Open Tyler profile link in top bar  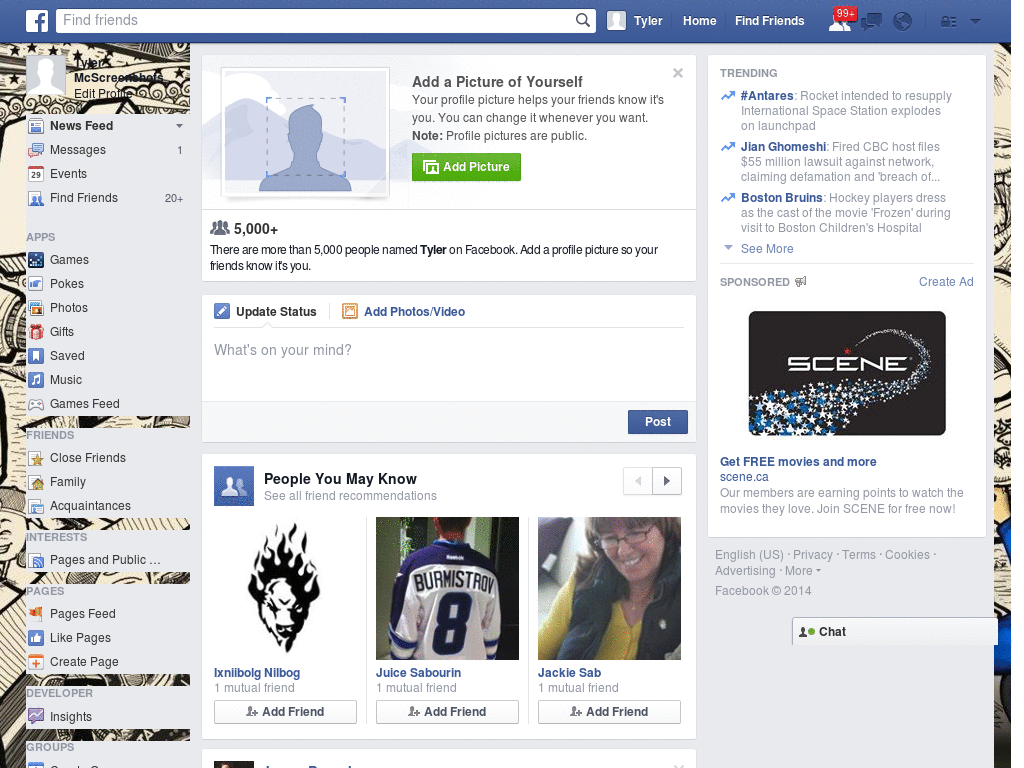(648, 21)
